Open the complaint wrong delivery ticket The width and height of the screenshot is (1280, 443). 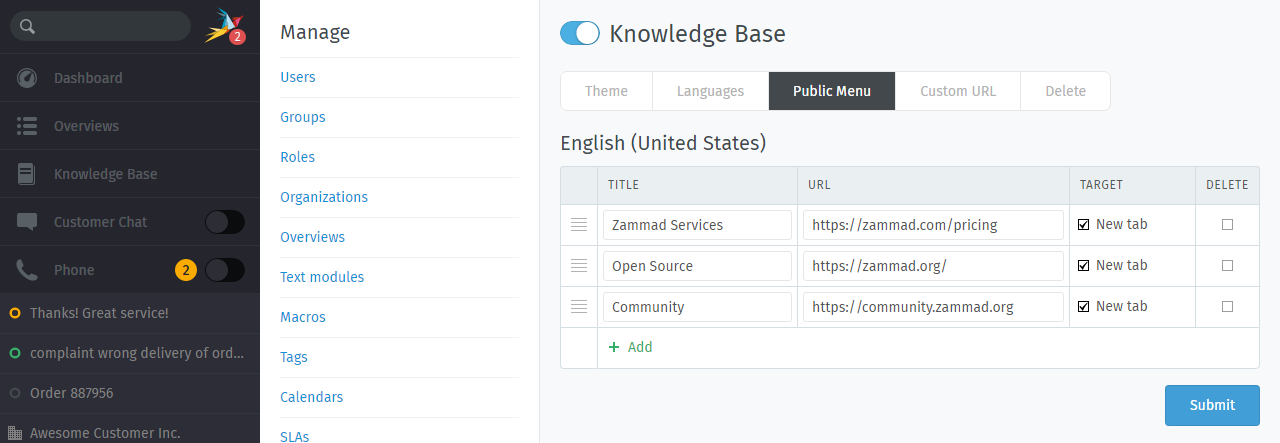click(x=130, y=353)
